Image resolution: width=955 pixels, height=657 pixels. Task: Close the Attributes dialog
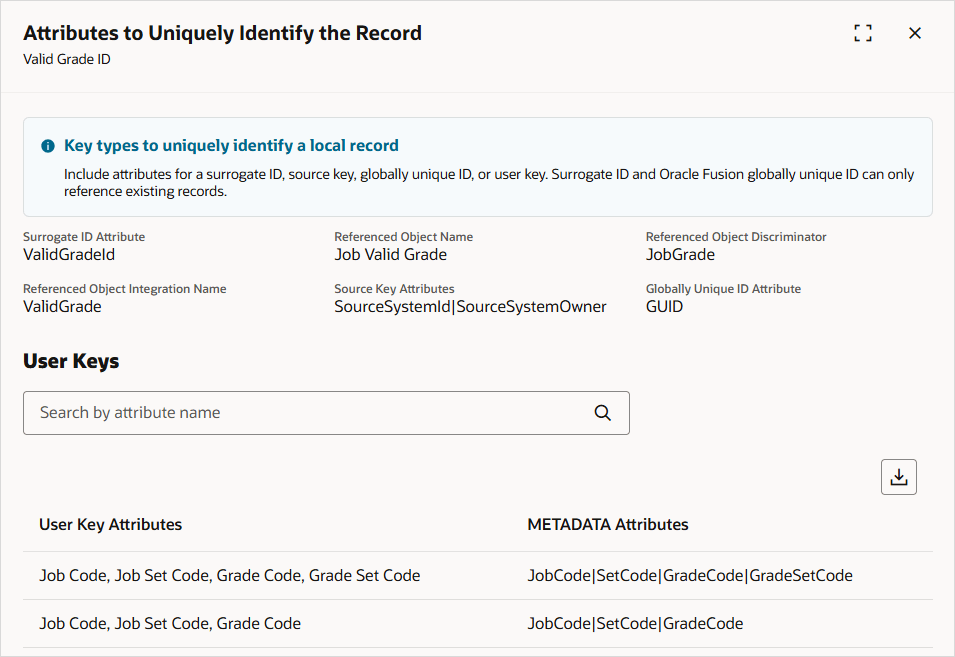point(915,32)
